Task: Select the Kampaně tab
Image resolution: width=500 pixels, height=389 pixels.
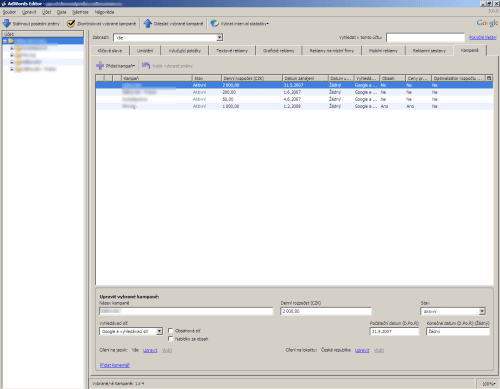Action: coord(470,50)
